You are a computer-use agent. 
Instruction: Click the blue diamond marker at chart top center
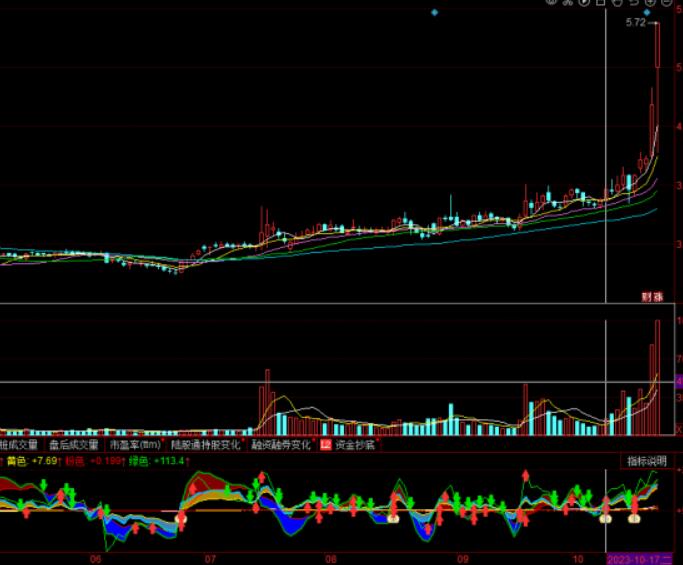(434, 13)
